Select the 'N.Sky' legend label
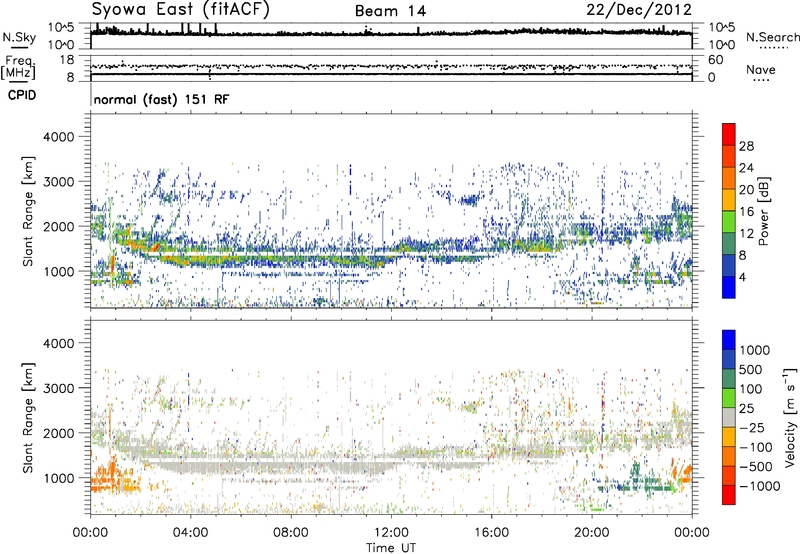 coord(19,37)
